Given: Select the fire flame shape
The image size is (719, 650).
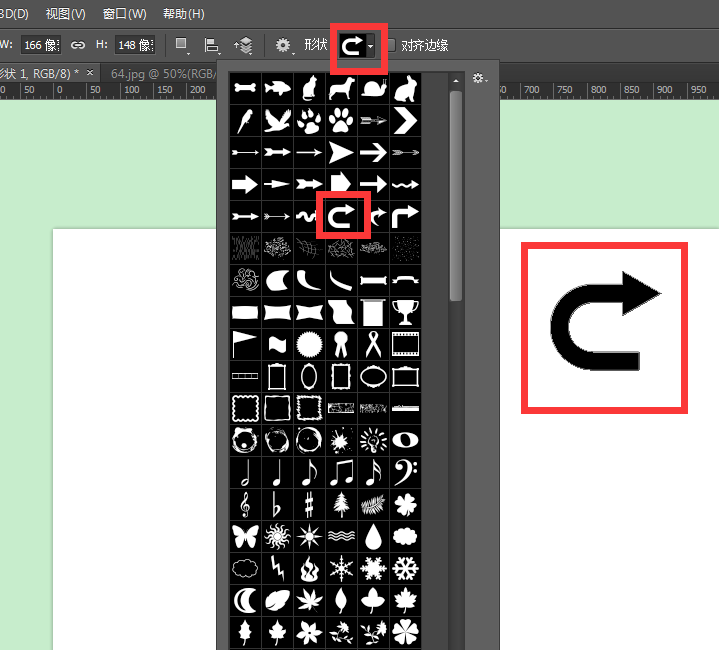Looking at the screenshot, I should (309, 569).
